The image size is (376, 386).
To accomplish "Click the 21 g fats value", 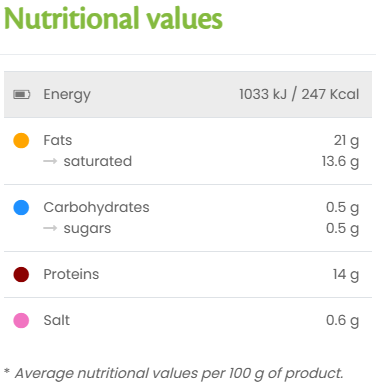I will tap(346, 141).
